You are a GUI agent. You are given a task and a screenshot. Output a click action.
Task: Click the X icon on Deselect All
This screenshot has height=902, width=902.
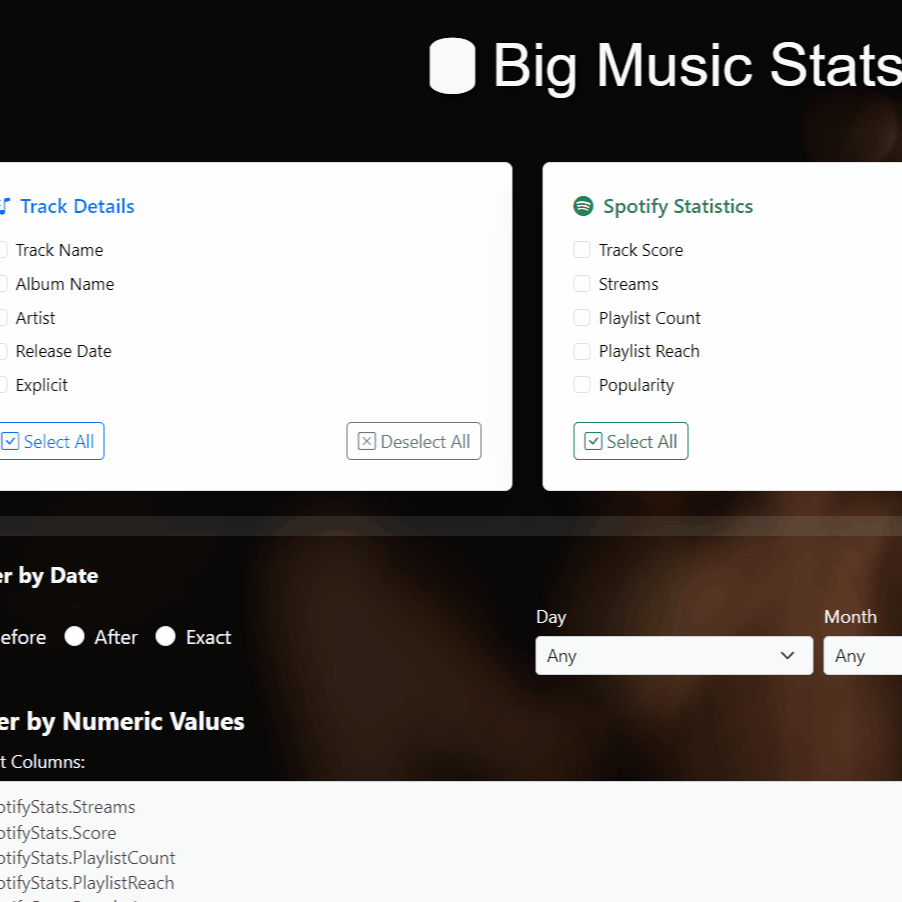pos(367,442)
